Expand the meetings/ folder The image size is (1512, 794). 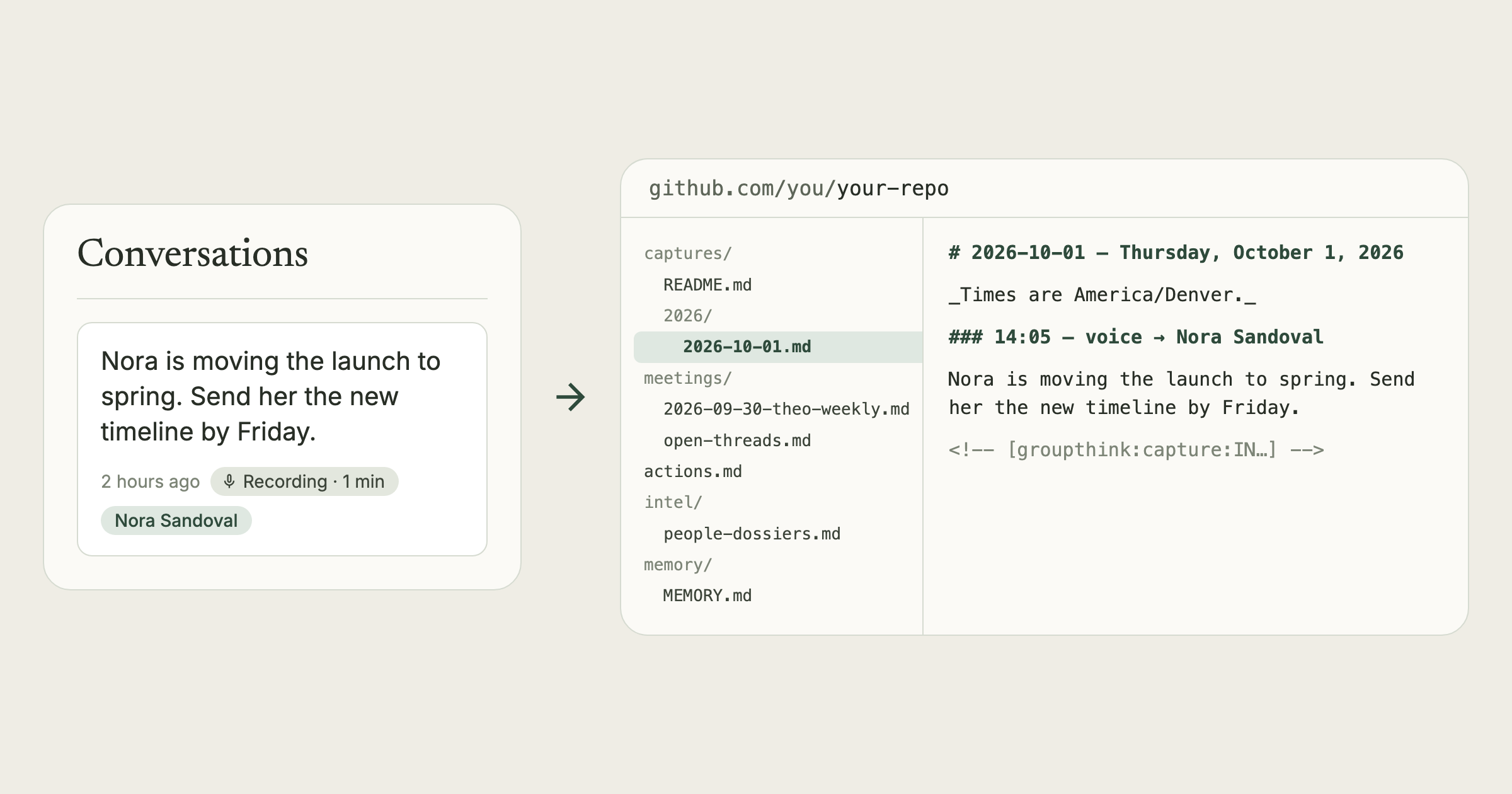tap(687, 378)
